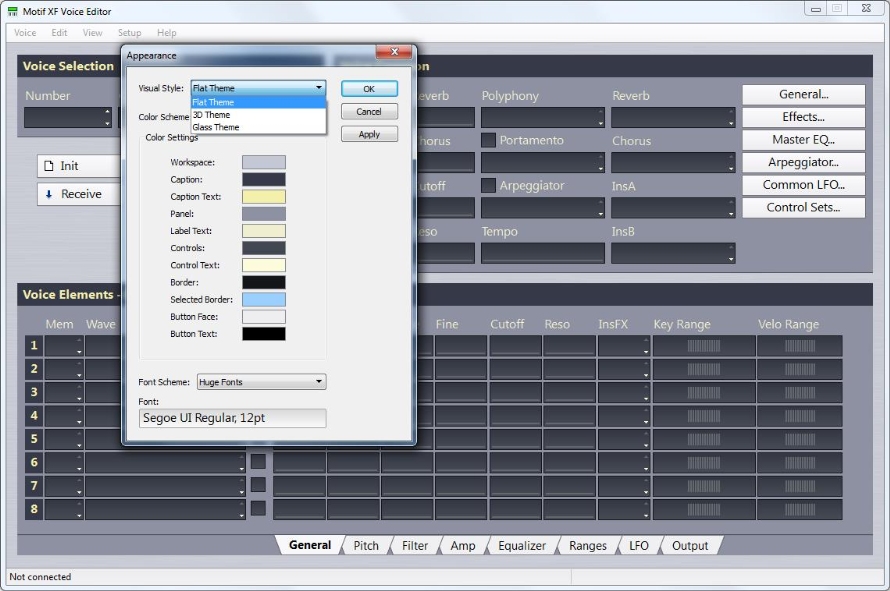Toggle the Portamento checkbox

pos(488,140)
